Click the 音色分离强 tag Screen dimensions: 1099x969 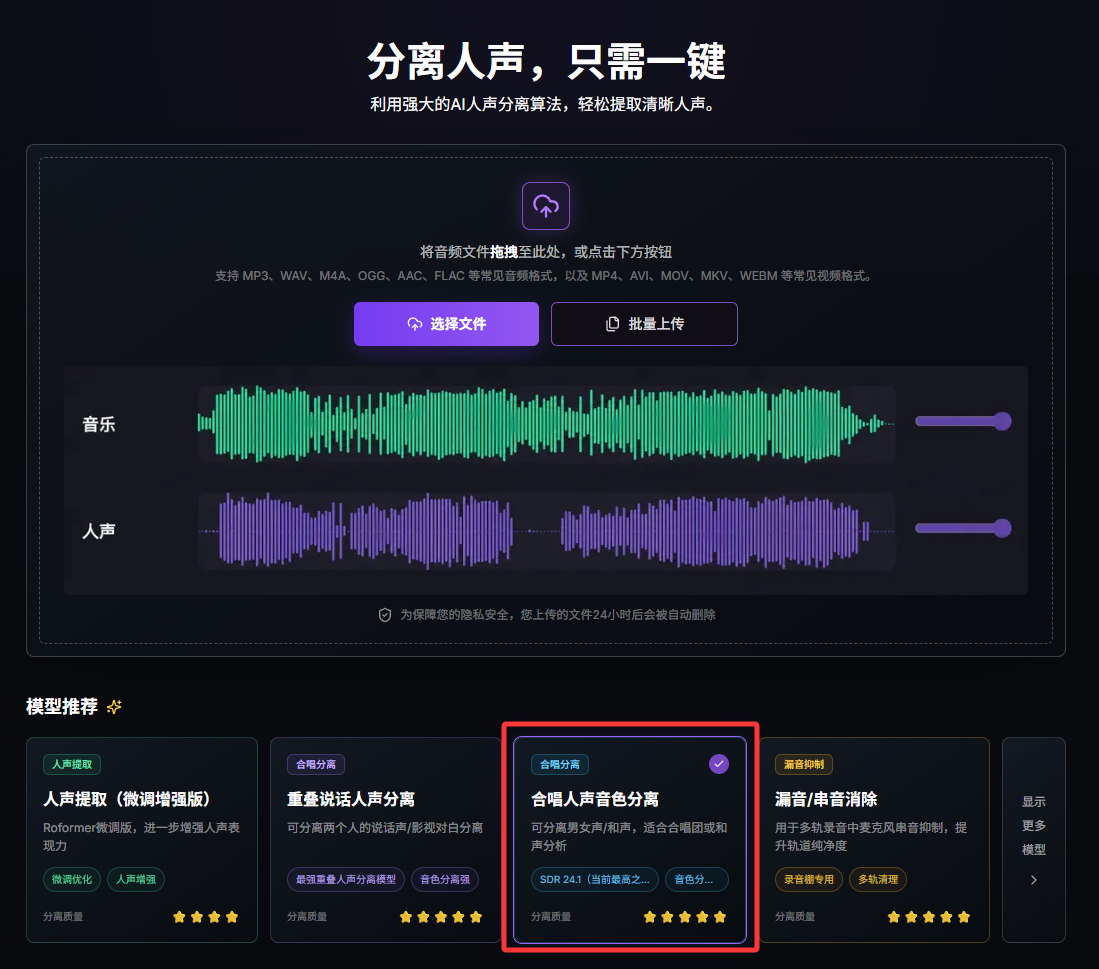click(445, 879)
